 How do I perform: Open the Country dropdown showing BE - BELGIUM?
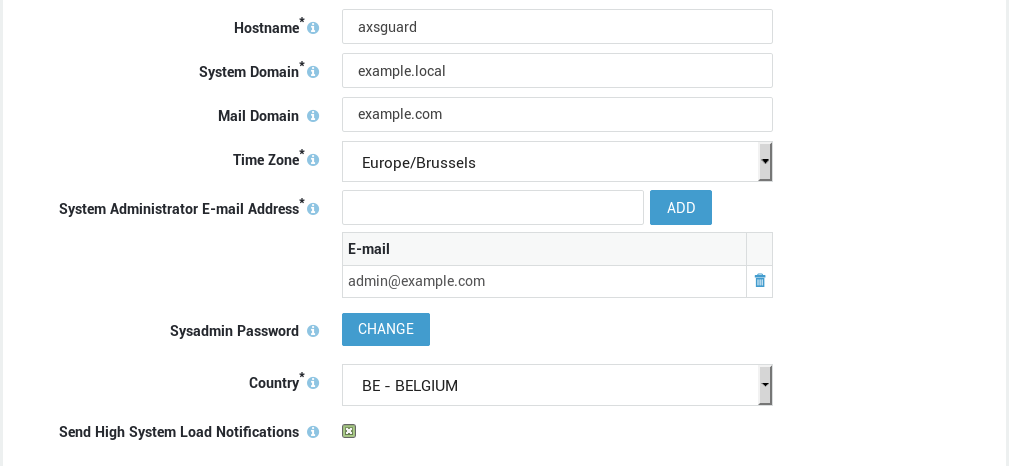coord(557,385)
